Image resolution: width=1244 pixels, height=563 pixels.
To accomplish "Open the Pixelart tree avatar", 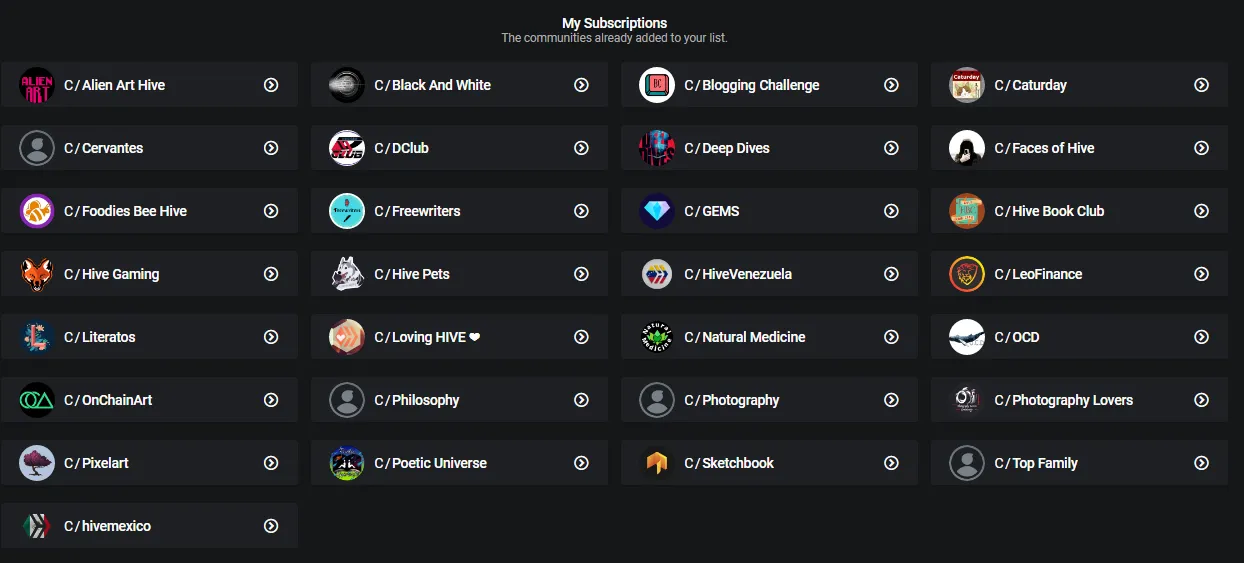I will pyautogui.click(x=37, y=463).
